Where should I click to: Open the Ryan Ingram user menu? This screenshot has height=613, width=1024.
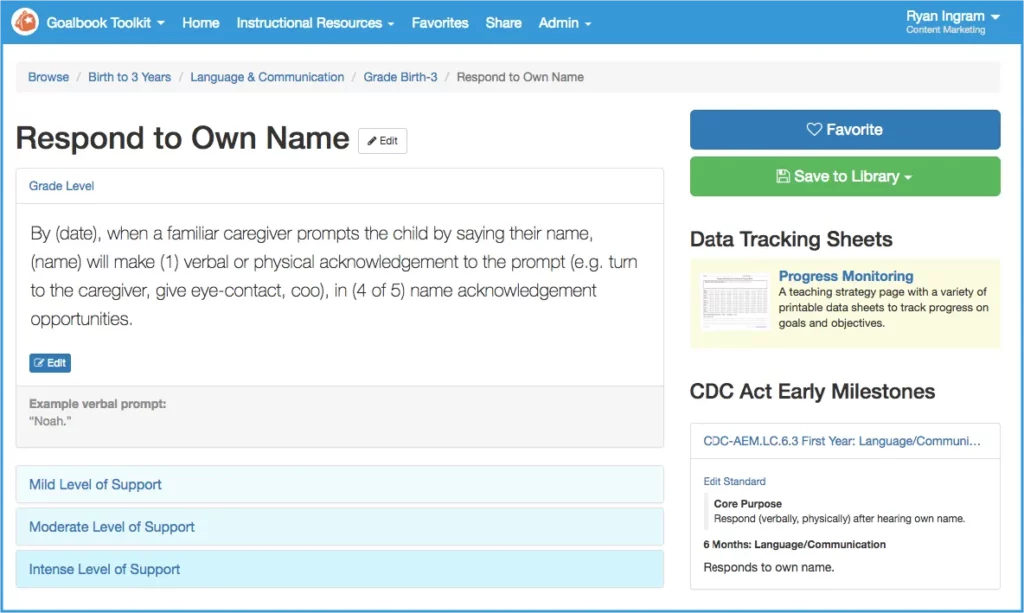point(952,17)
